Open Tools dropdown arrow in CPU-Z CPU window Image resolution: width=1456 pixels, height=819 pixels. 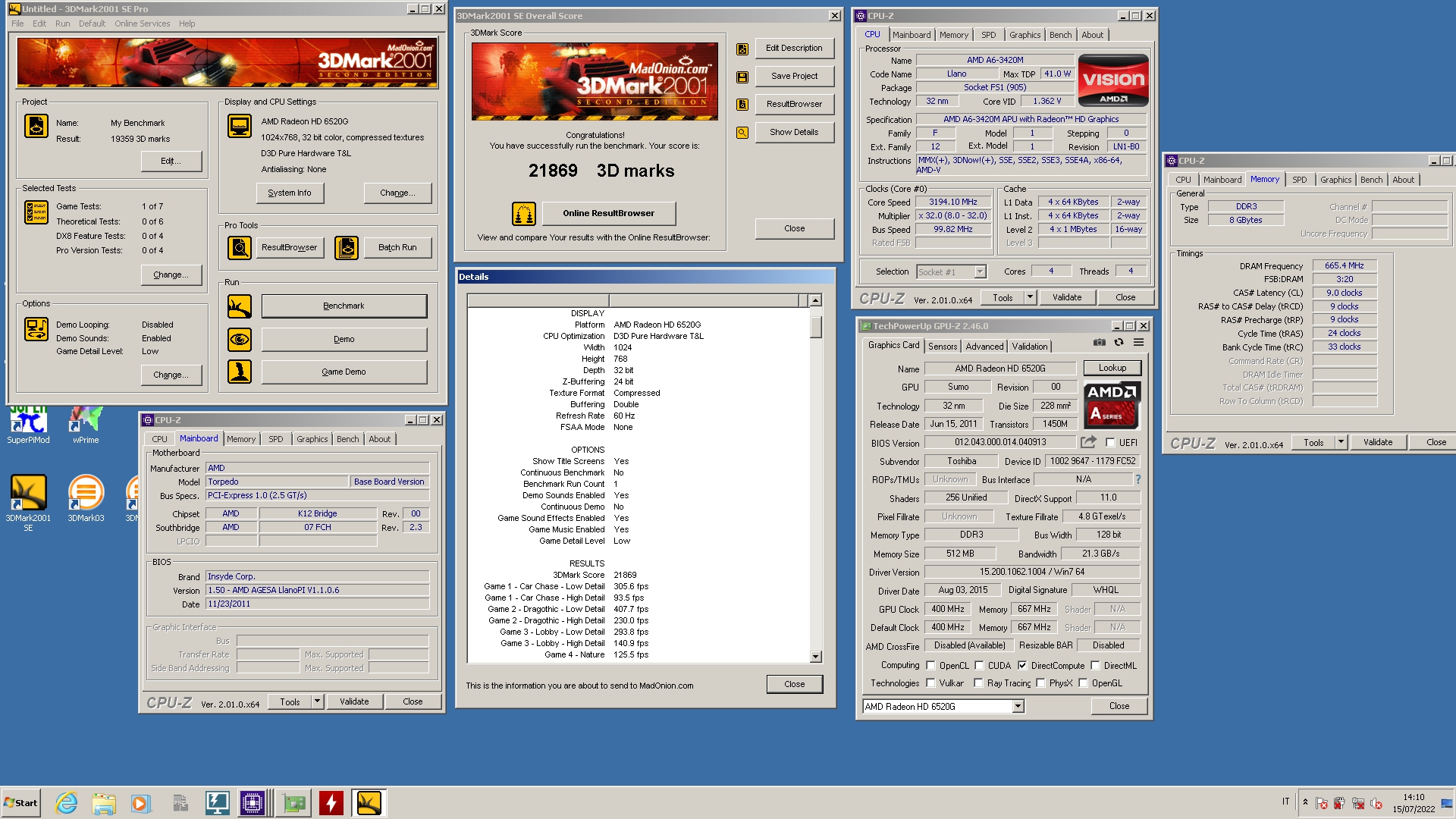coord(1030,297)
